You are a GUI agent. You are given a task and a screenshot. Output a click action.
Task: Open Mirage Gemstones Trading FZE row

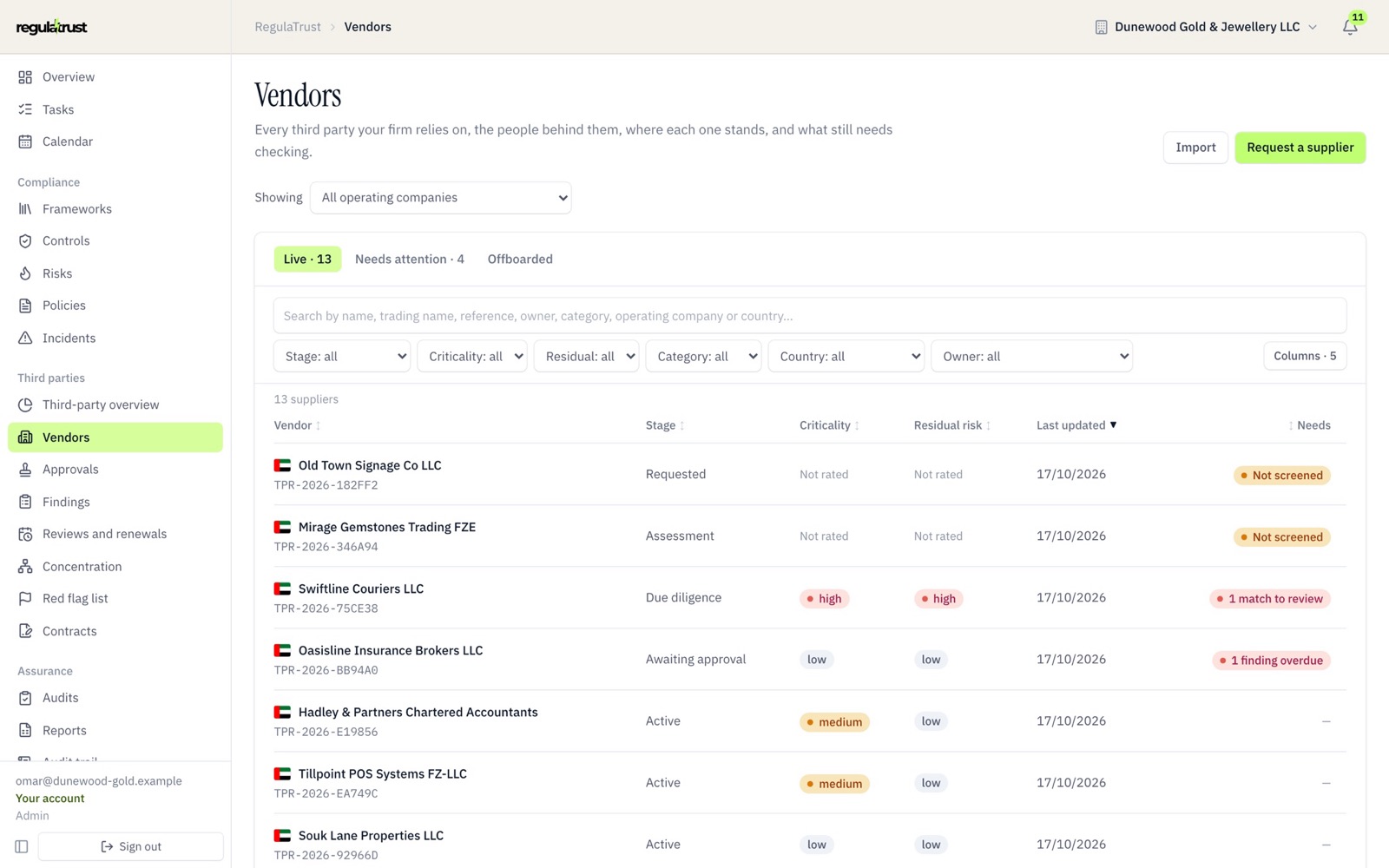point(810,536)
